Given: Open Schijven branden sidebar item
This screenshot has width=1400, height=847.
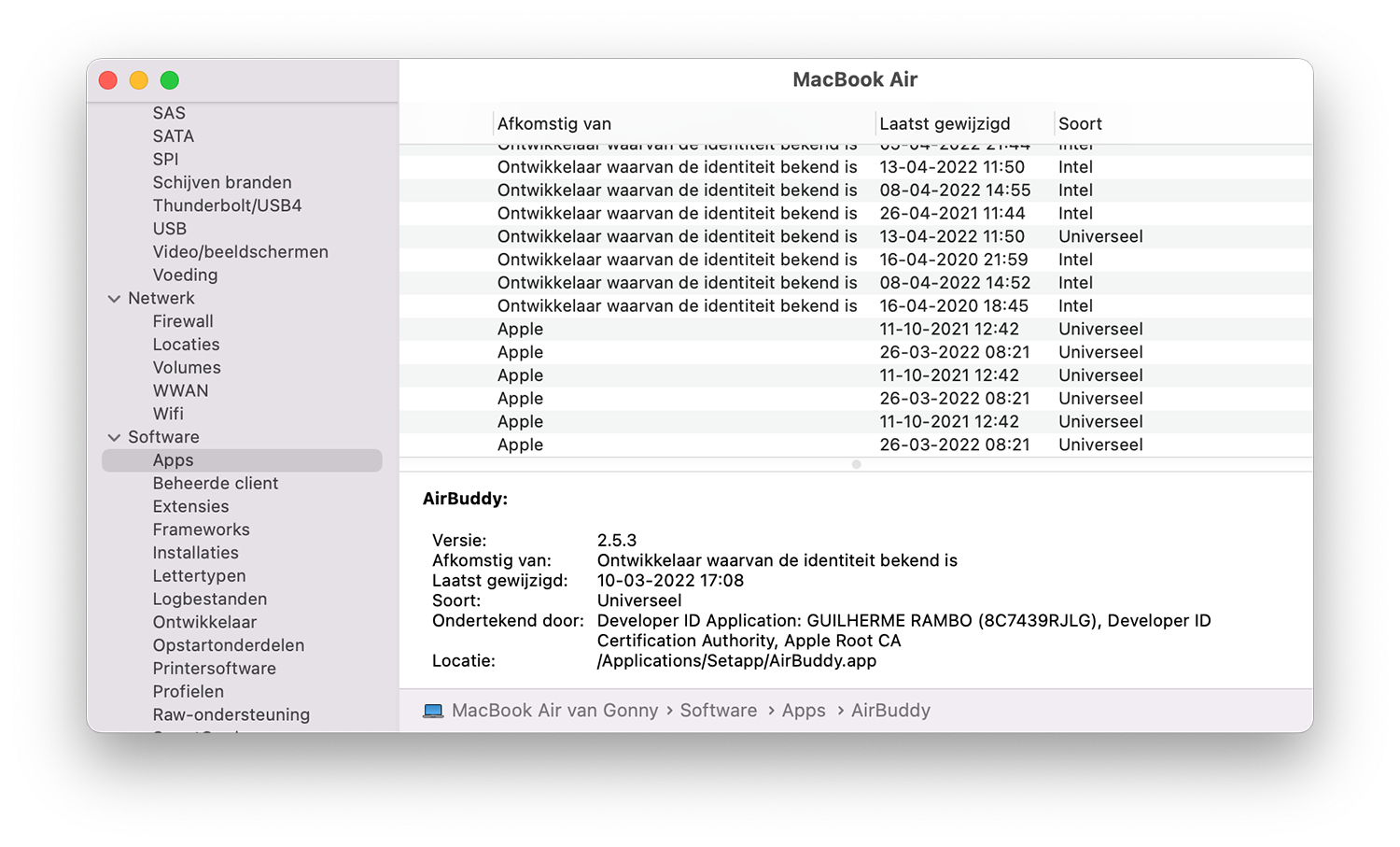Looking at the screenshot, I should [222, 182].
